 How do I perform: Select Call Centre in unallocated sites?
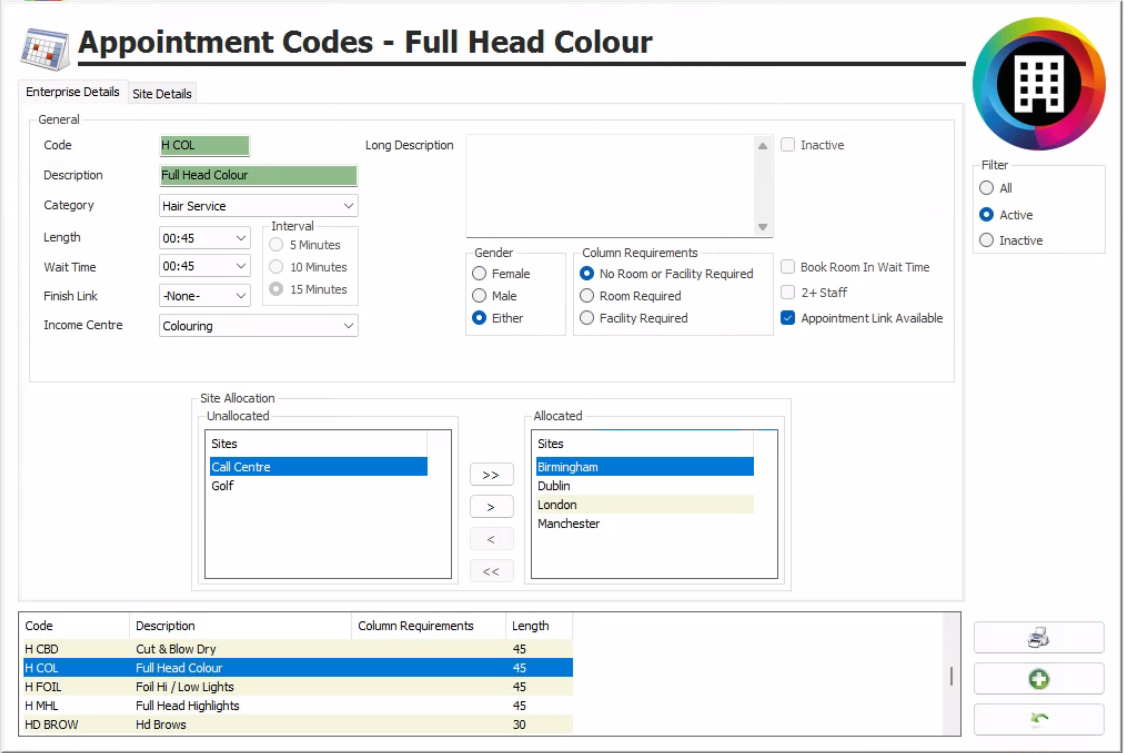pyautogui.click(x=318, y=467)
